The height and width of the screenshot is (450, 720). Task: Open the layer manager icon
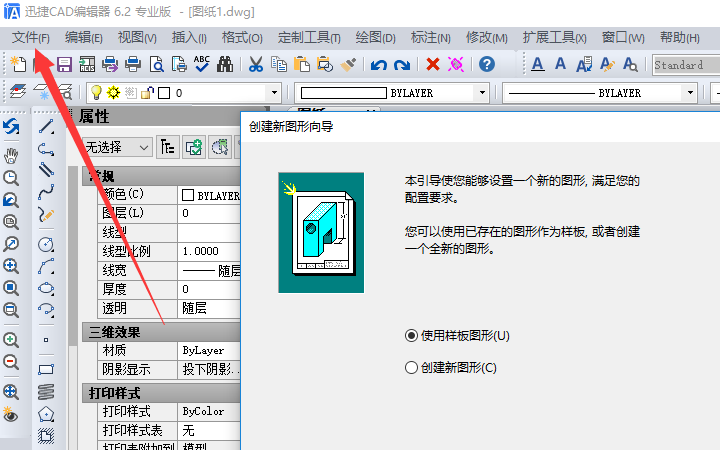coord(18,92)
